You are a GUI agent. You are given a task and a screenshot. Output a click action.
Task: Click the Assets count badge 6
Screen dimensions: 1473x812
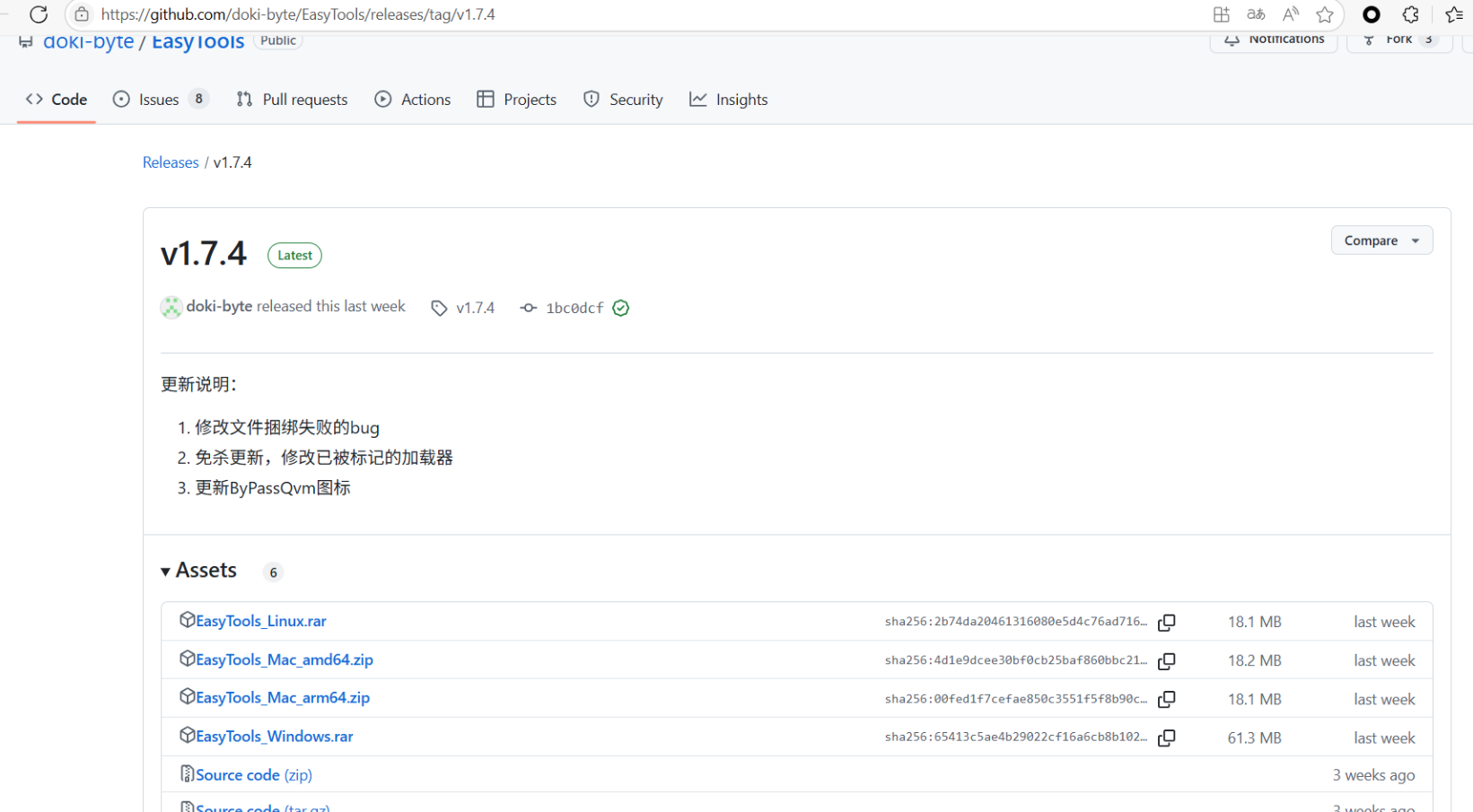point(273,572)
